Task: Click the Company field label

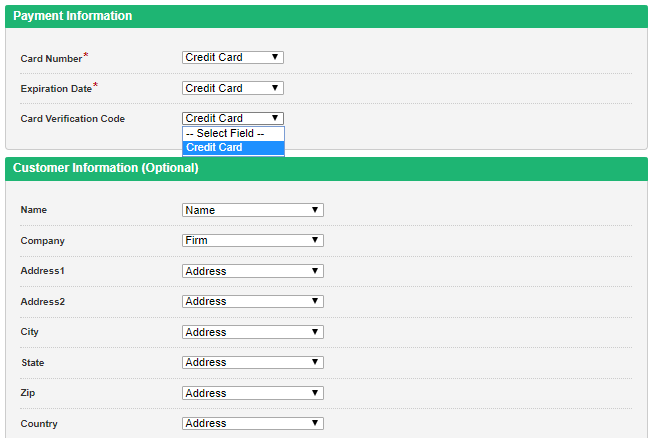Action: click(x=42, y=241)
